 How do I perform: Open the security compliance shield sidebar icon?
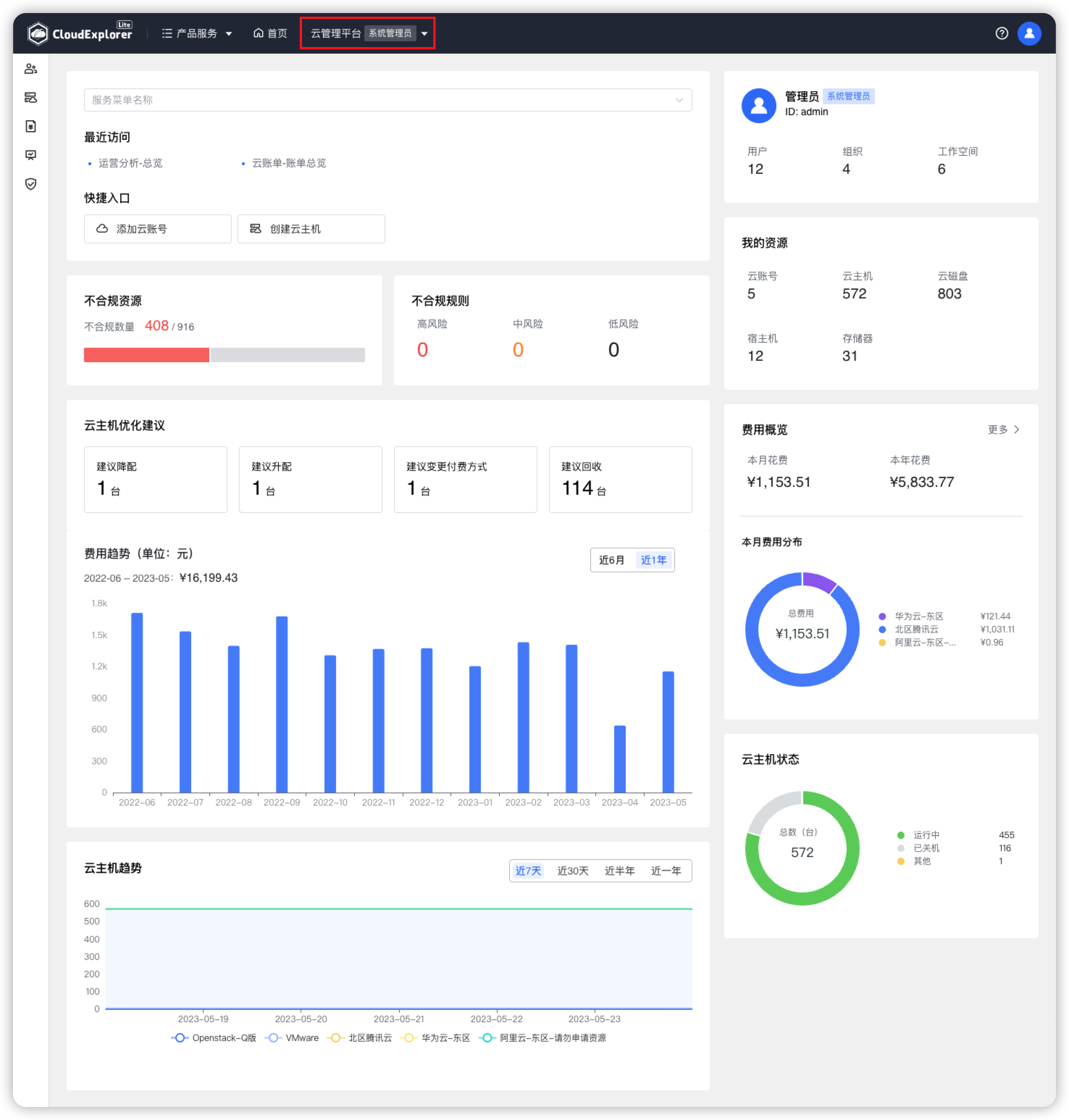31,184
